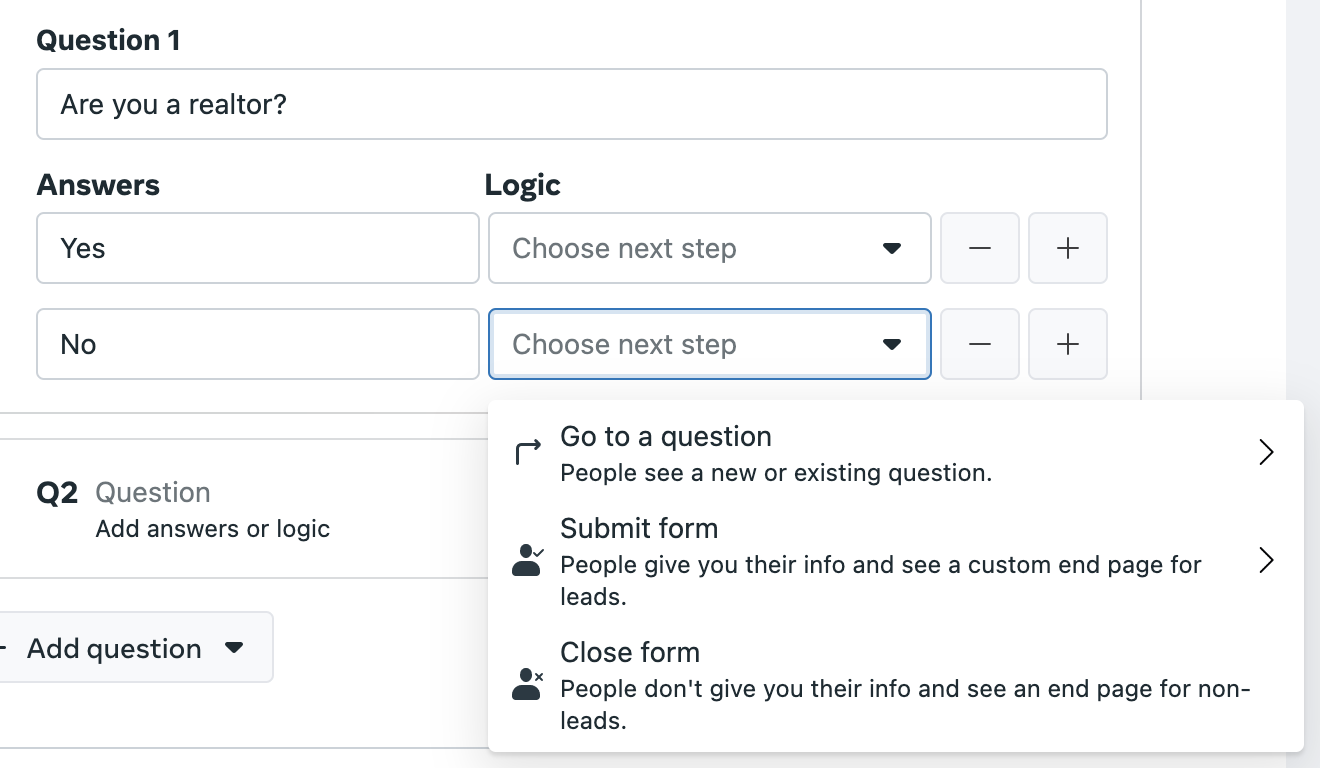Click the Close form person-x icon
Image resolution: width=1320 pixels, height=768 pixels.
[x=527, y=684]
